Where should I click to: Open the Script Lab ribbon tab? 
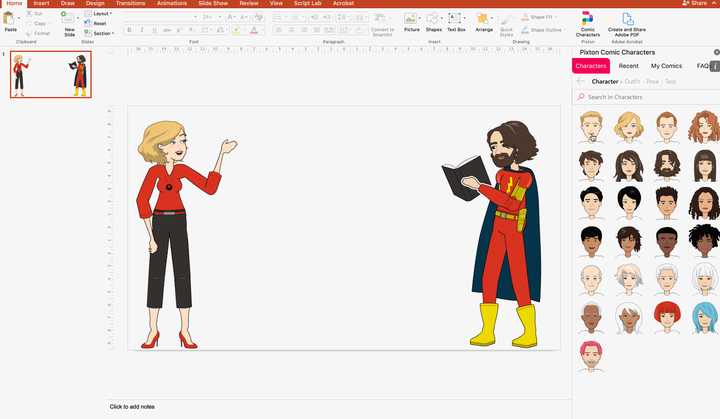point(307,3)
